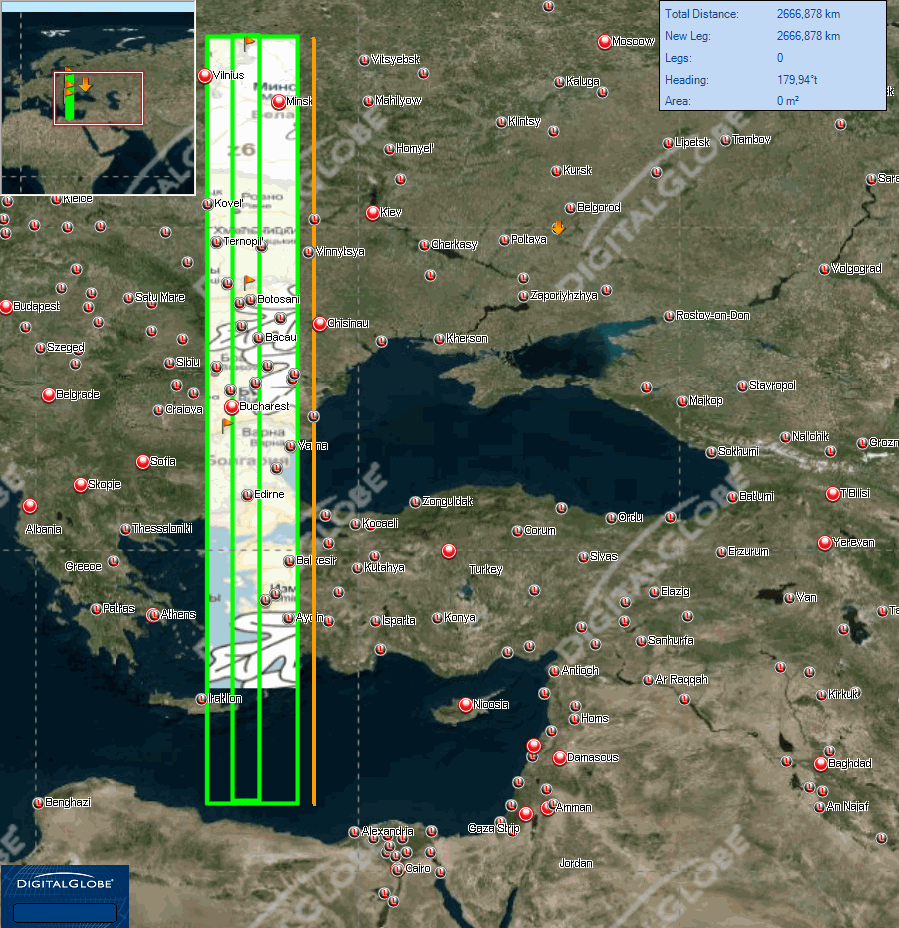Click the Vilnius red marker

(204, 75)
